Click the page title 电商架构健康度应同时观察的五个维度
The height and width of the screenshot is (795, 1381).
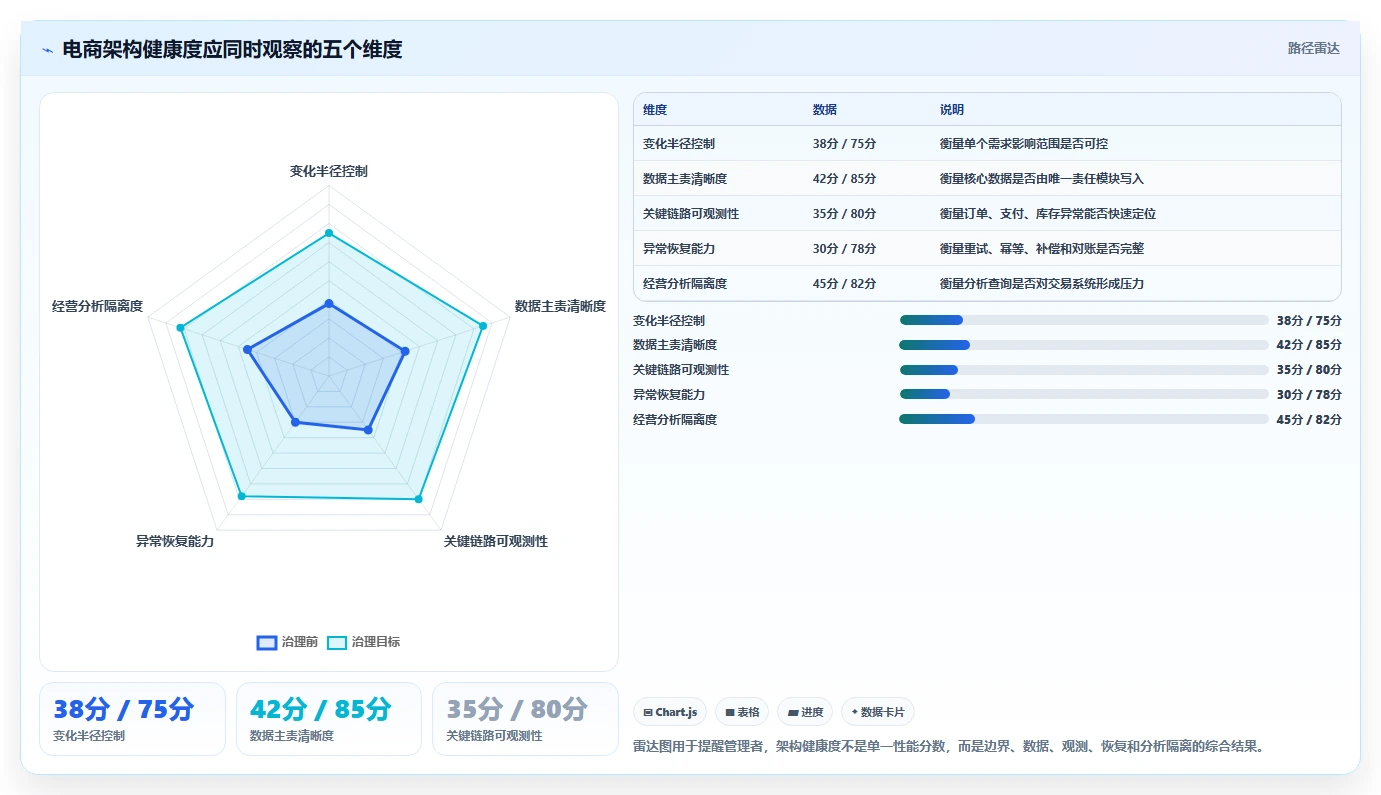[x=232, y=50]
